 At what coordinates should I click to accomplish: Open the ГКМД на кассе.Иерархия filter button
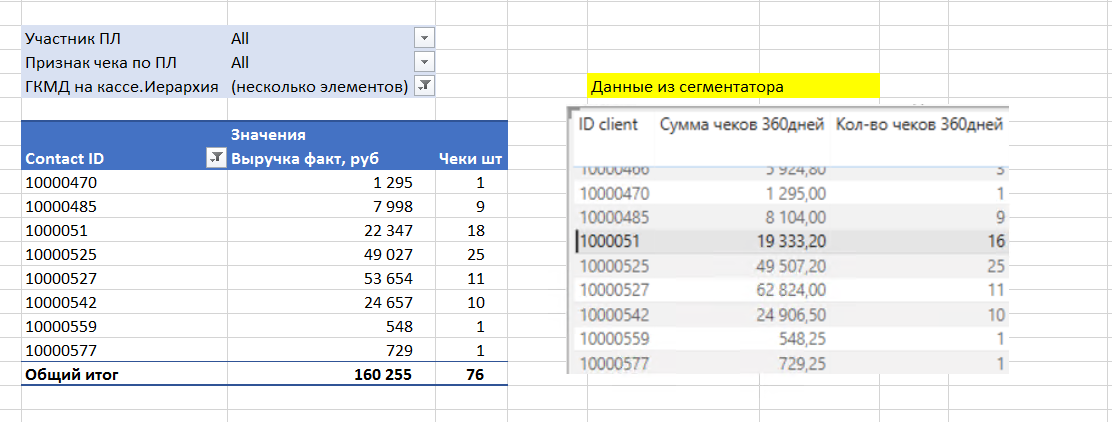[x=424, y=86]
